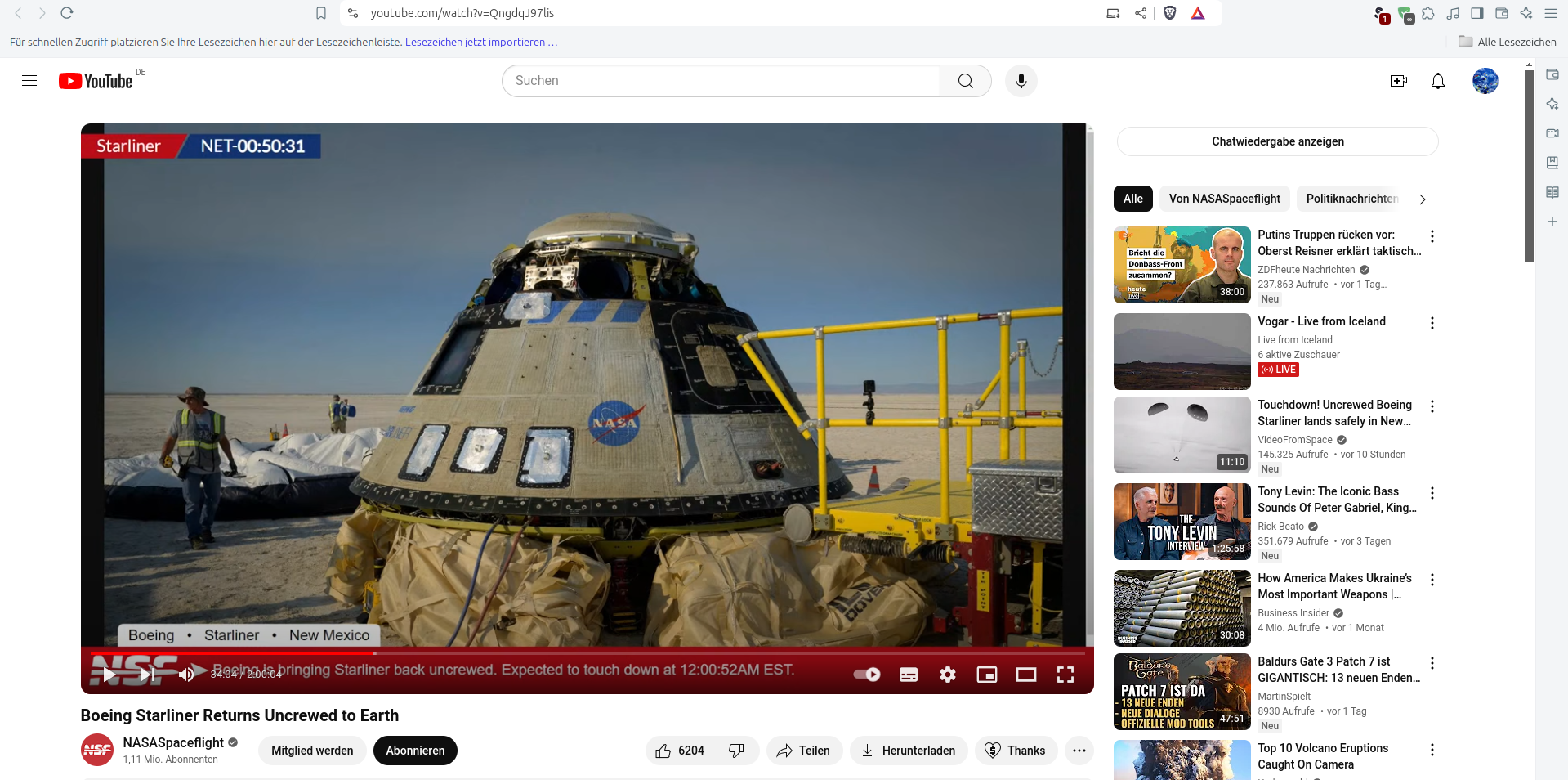Select the Politiknachrichten chip

pyautogui.click(x=1352, y=199)
